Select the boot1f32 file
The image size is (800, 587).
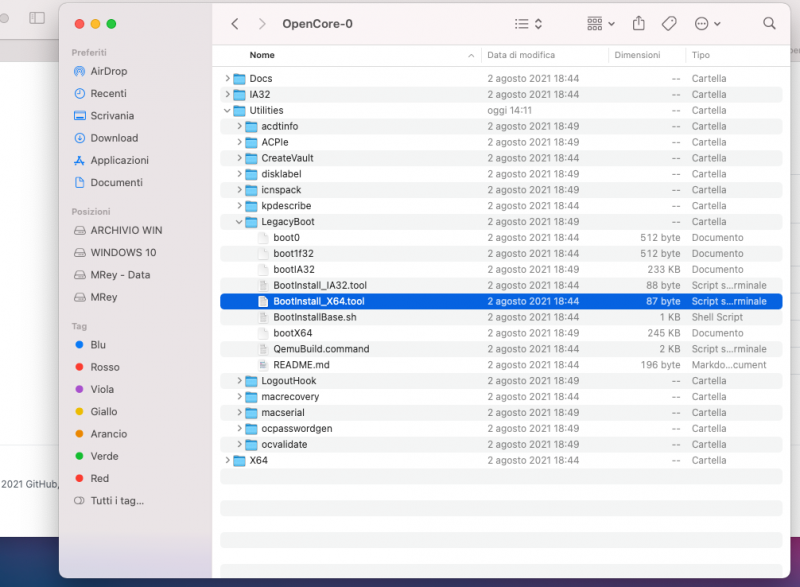(x=501, y=253)
